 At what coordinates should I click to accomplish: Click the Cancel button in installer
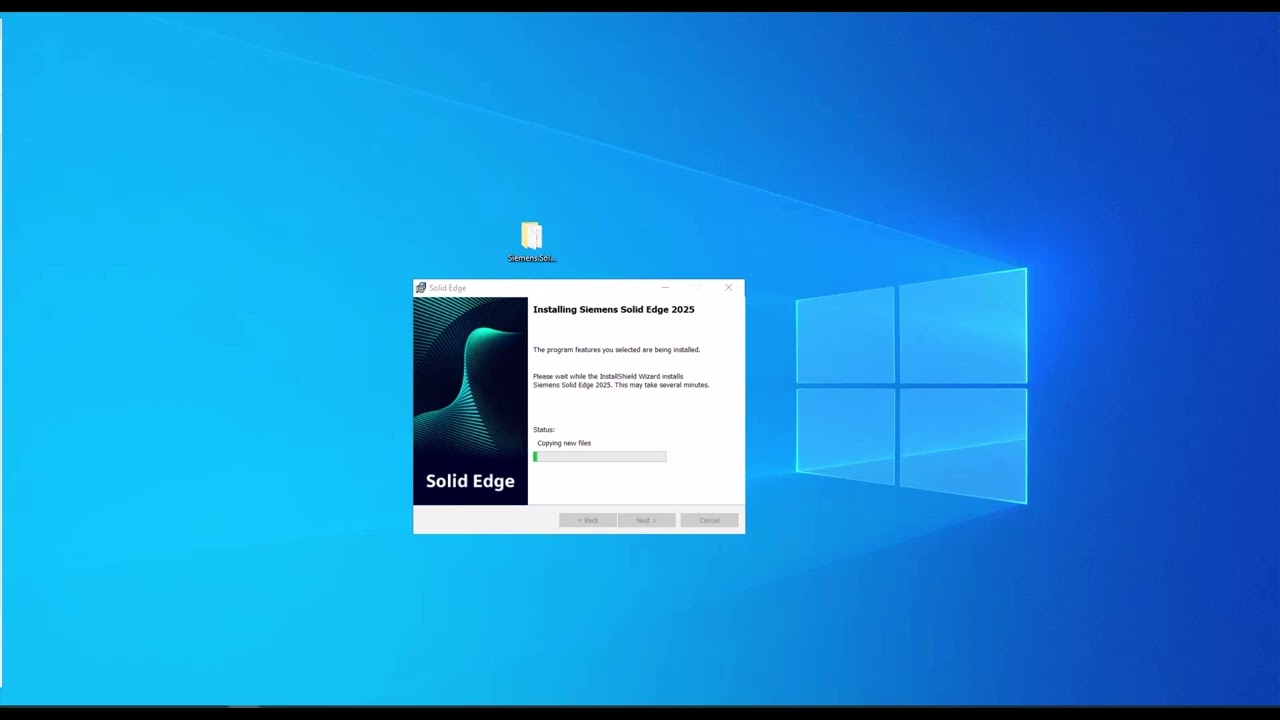tap(709, 520)
